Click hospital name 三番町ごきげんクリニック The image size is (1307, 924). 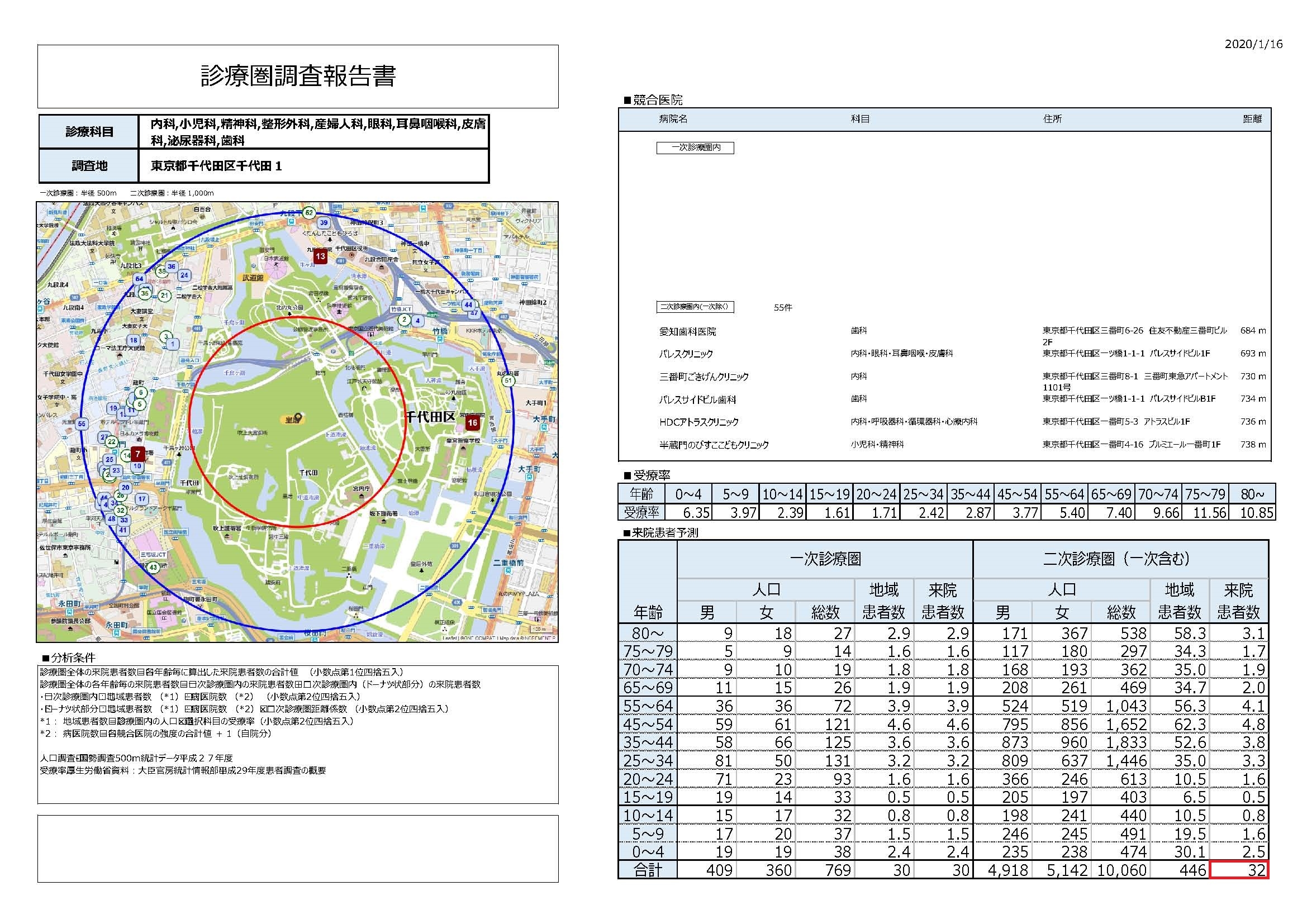click(x=704, y=377)
